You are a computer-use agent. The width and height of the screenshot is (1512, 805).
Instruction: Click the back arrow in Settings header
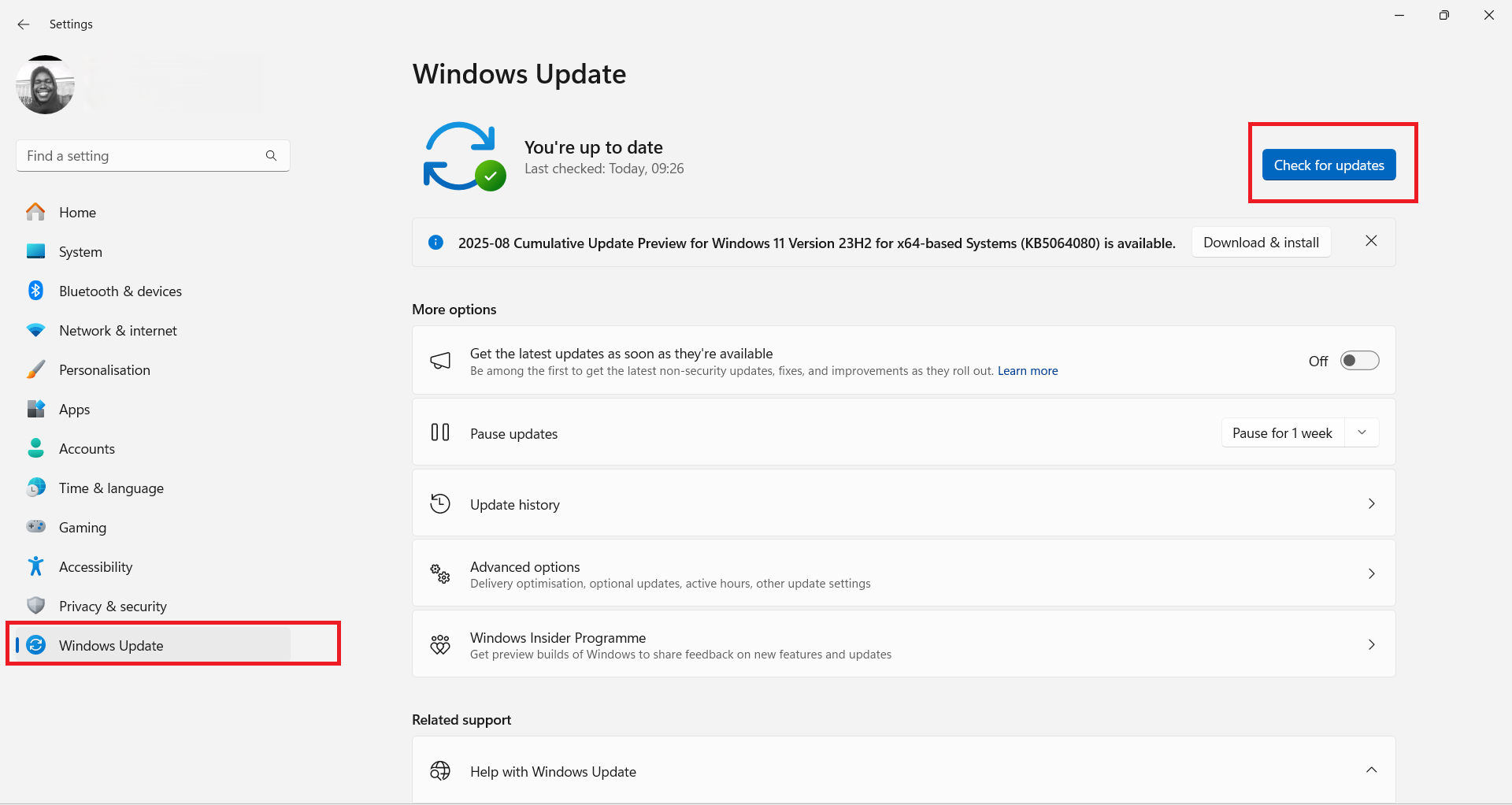24,24
